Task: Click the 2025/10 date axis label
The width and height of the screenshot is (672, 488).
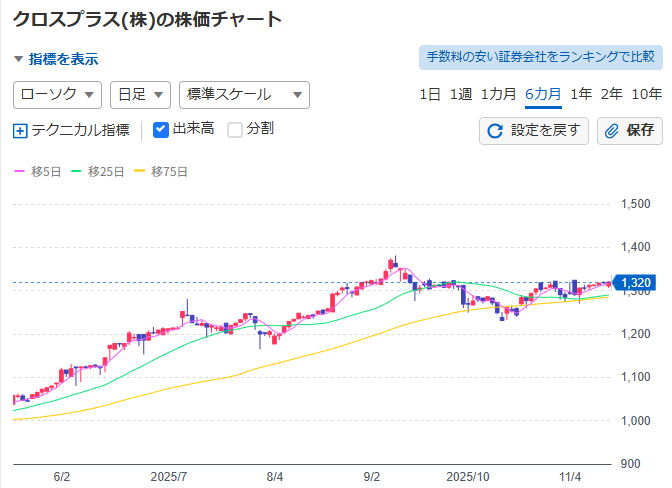Action: pyautogui.click(x=468, y=477)
